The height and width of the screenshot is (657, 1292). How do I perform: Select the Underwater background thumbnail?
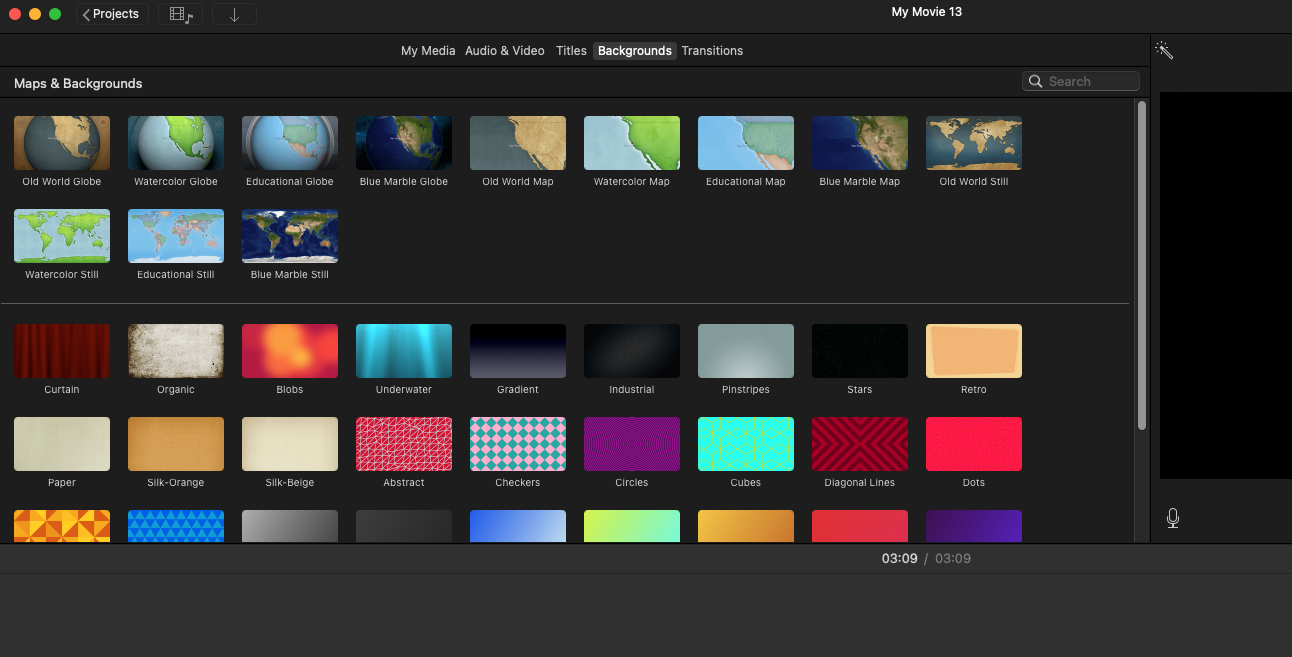pos(404,351)
